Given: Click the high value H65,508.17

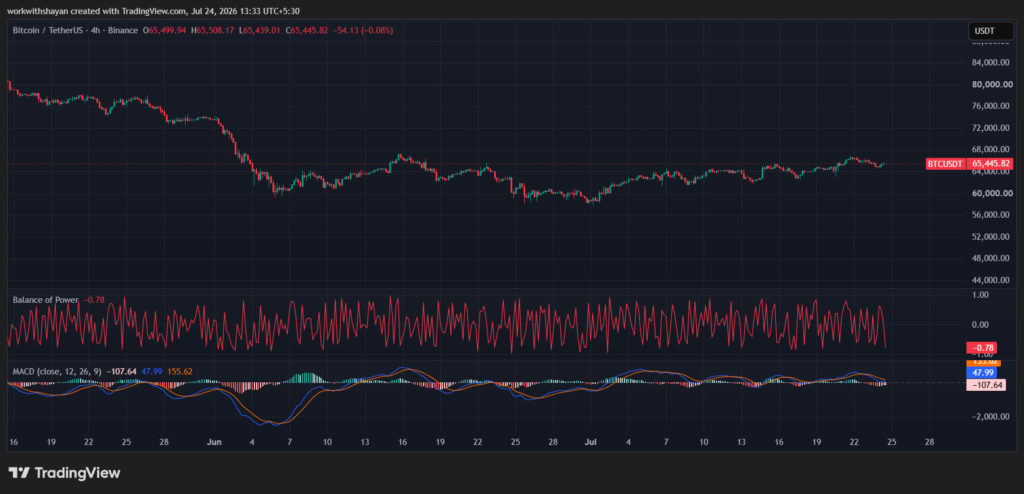Looking at the screenshot, I should [213, 30].
